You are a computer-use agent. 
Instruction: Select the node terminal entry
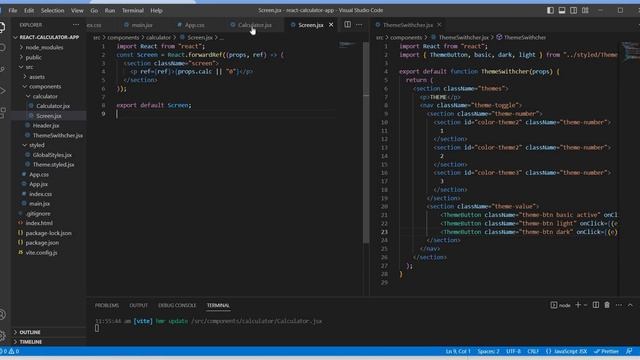coord(560,305)
